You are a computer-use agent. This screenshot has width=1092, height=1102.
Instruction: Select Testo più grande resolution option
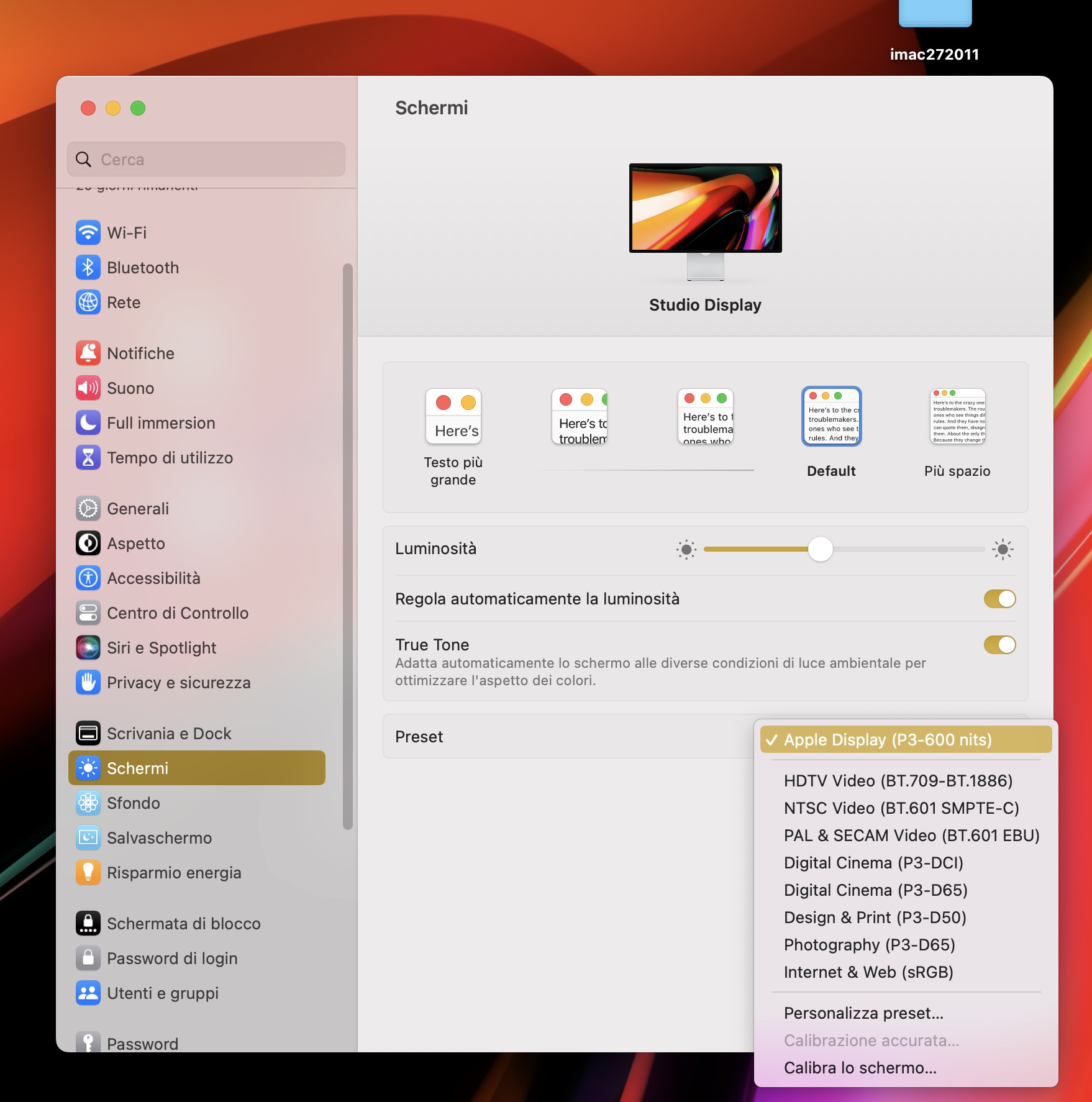pyautogui.click(x=453, y=416)
